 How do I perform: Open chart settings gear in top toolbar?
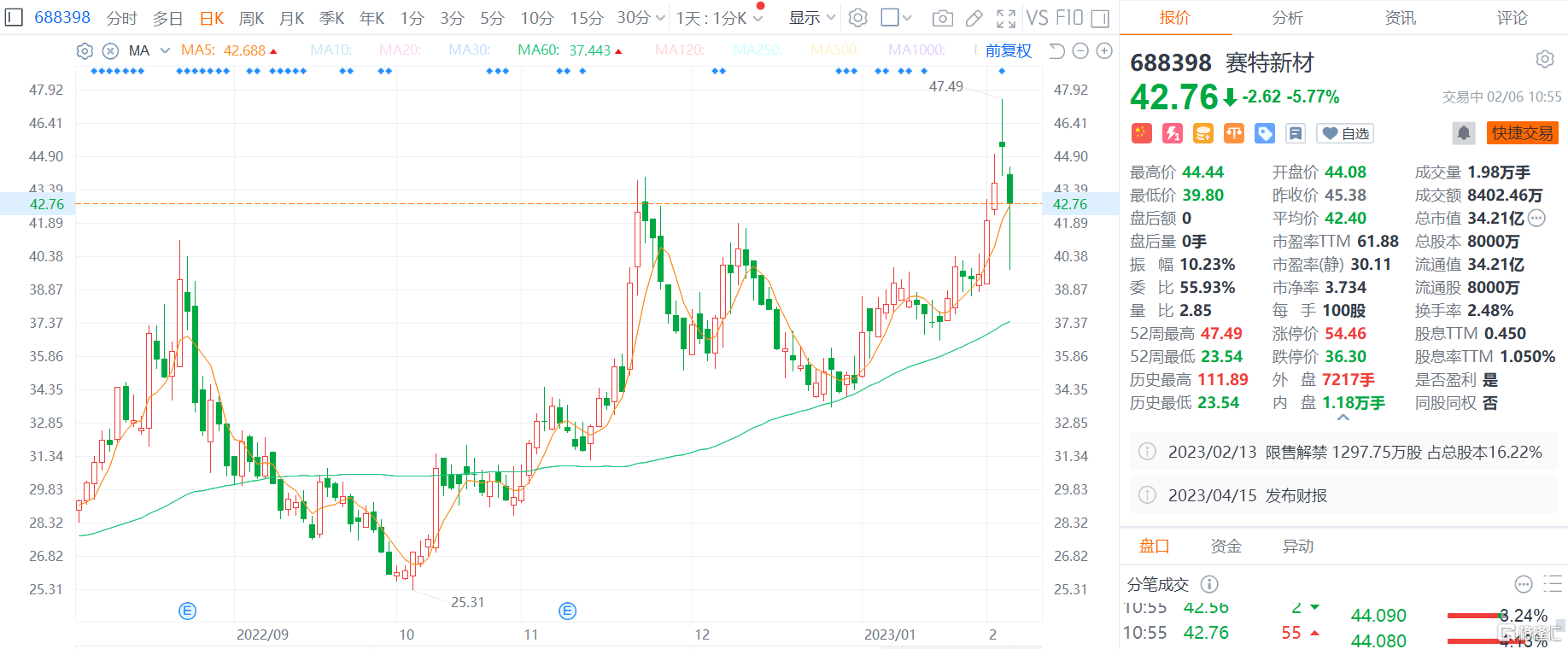858,18
